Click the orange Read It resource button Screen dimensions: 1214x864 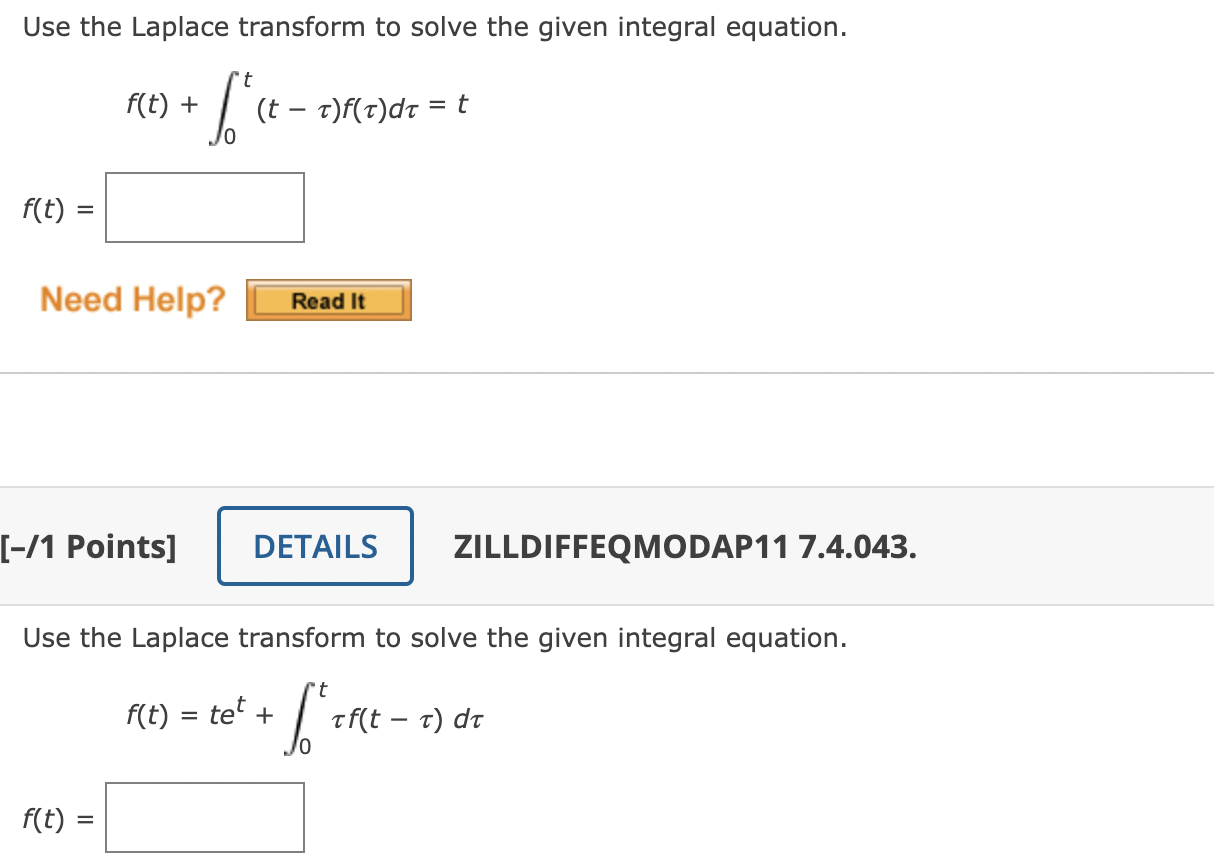pos(328,299)
